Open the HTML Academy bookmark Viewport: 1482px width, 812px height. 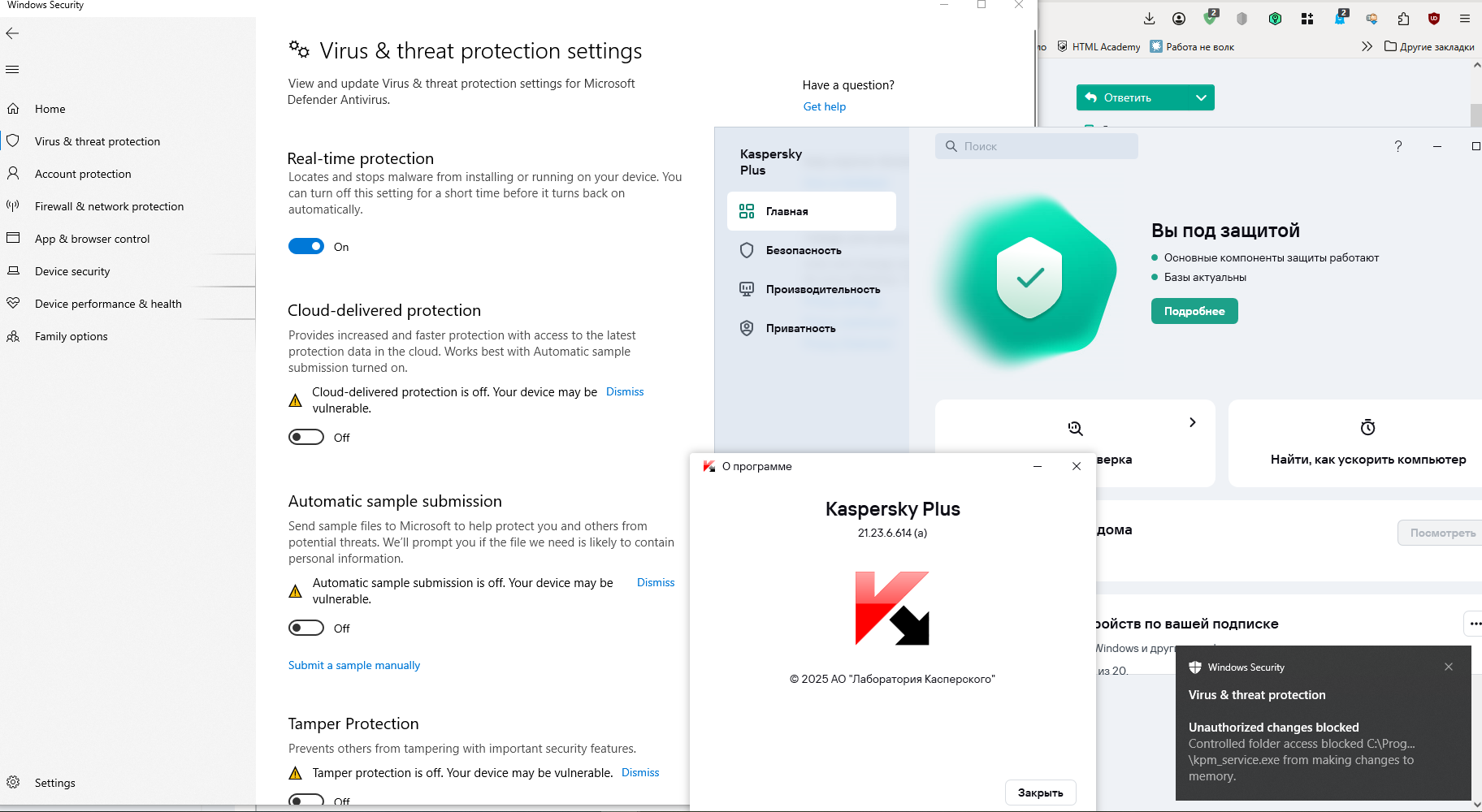1098,47
